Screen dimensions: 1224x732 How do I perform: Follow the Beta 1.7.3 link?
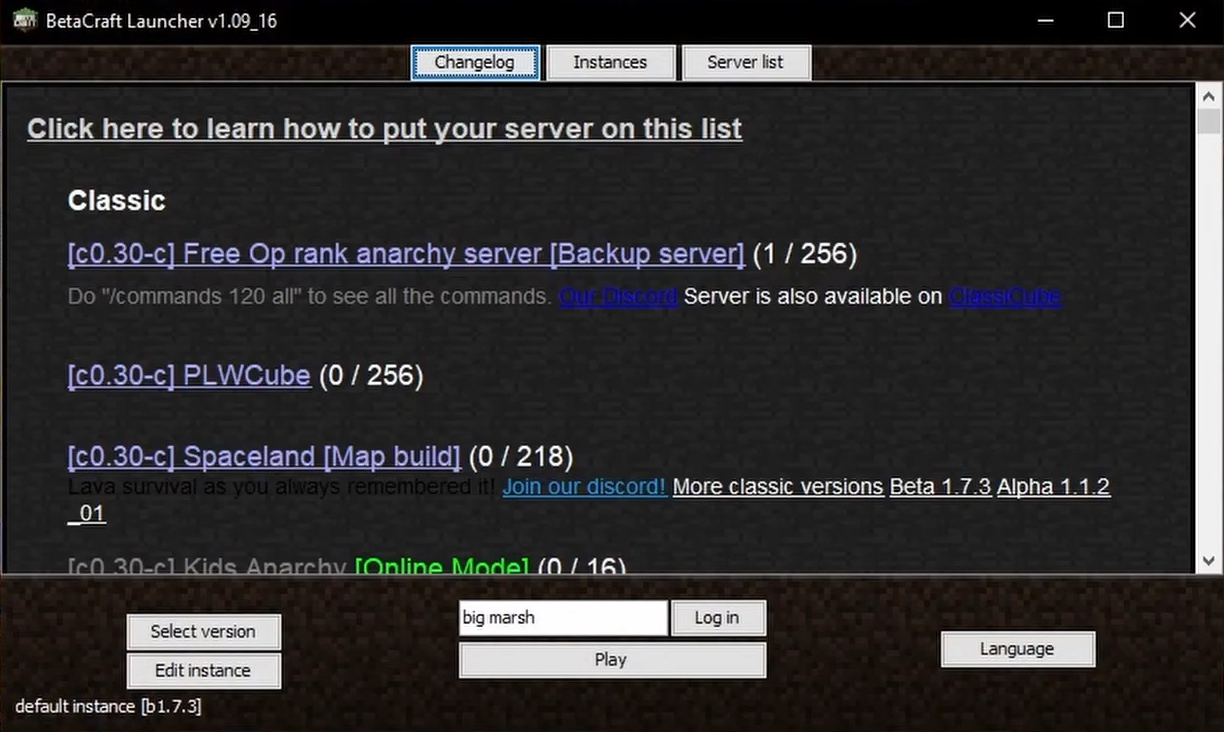click(940, 487)
